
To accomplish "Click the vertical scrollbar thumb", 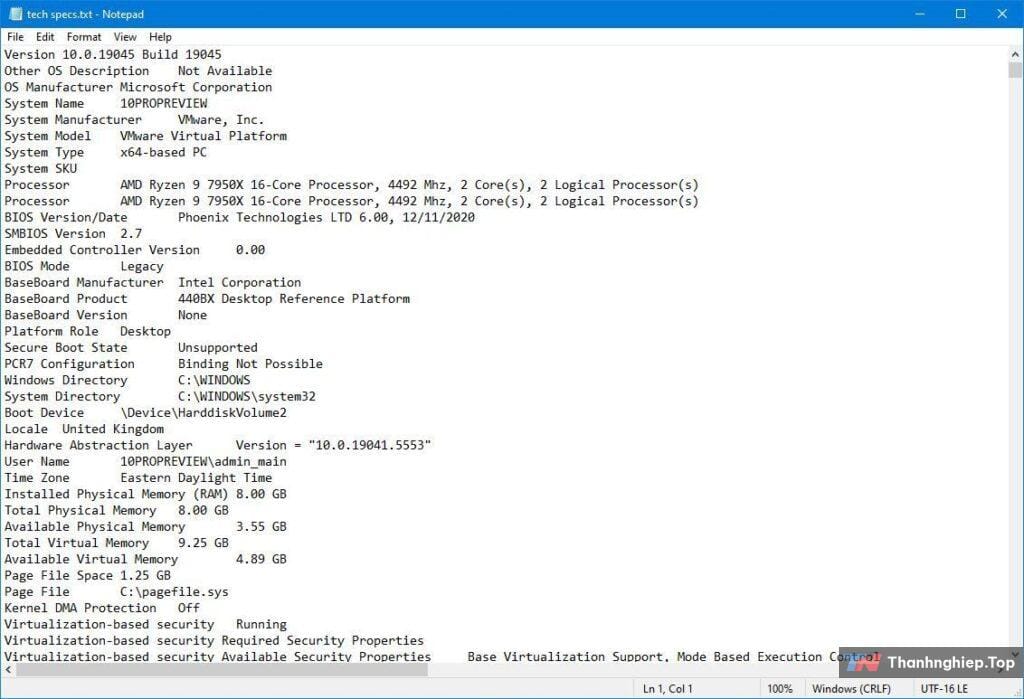I will (x=1015, y=70).
